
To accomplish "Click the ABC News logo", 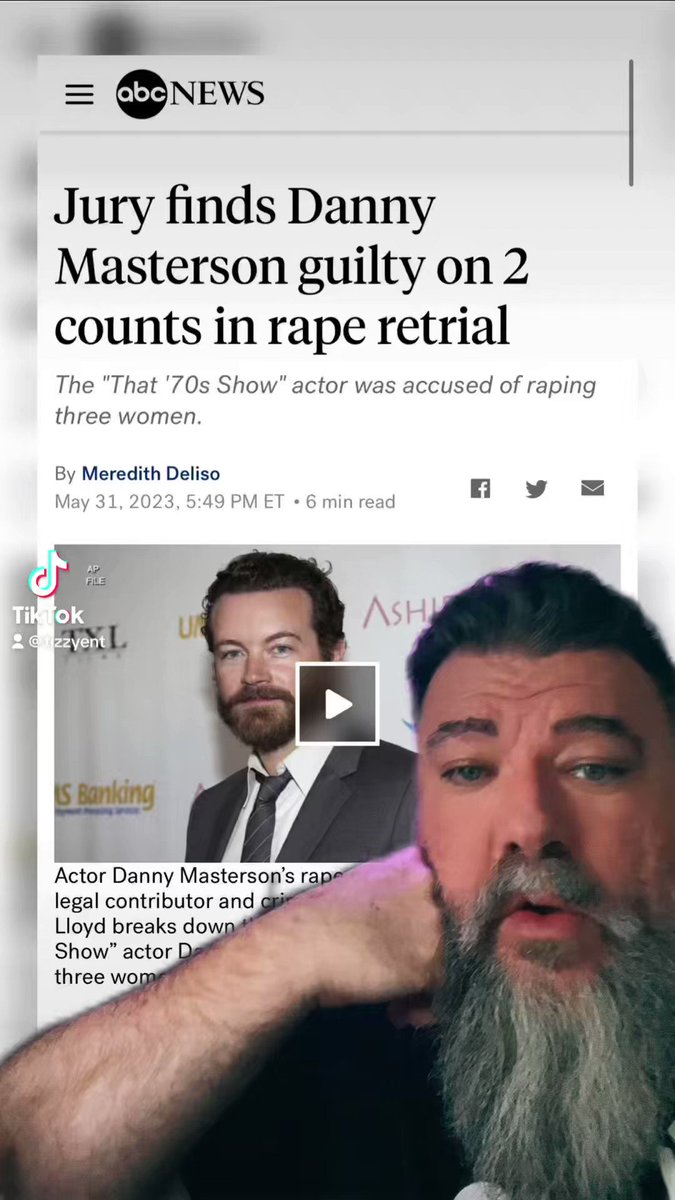I will pyautogui.click(x=190, y=94).
